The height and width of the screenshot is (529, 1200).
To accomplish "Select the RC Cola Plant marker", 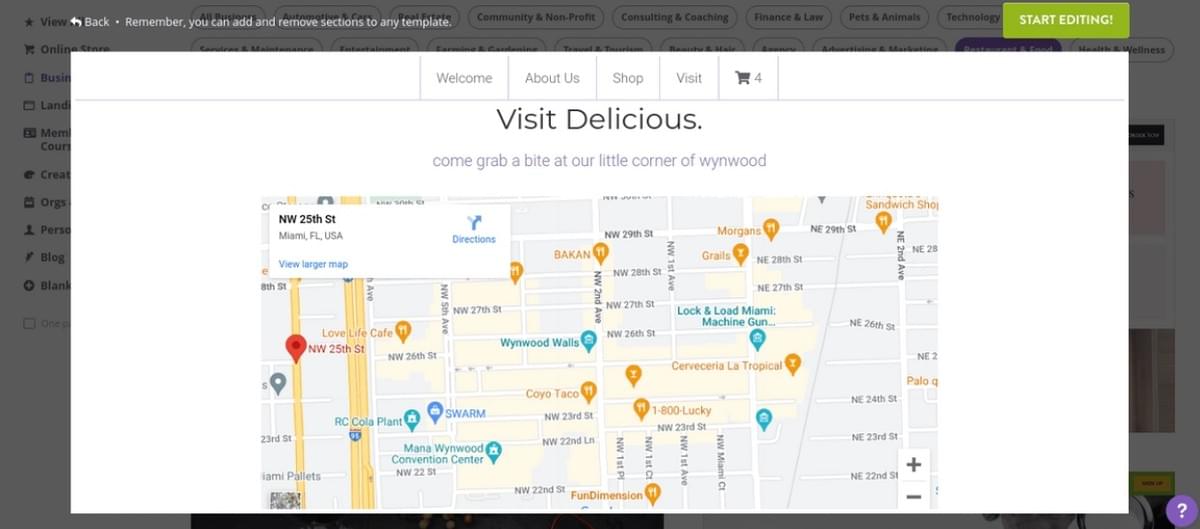I will [x=412, y=419].
